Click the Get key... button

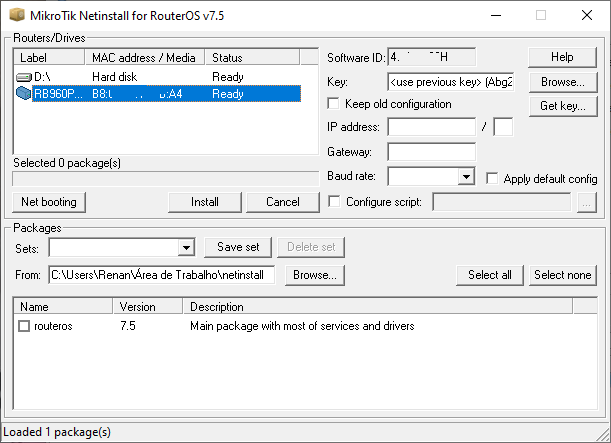563,106
